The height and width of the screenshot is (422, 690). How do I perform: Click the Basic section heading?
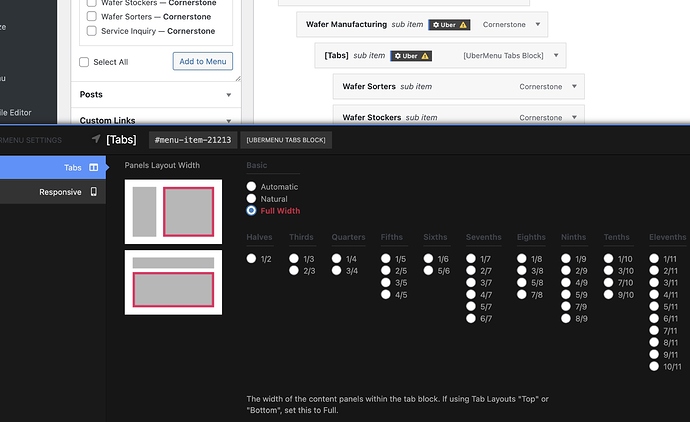click(x=257, y=165)
